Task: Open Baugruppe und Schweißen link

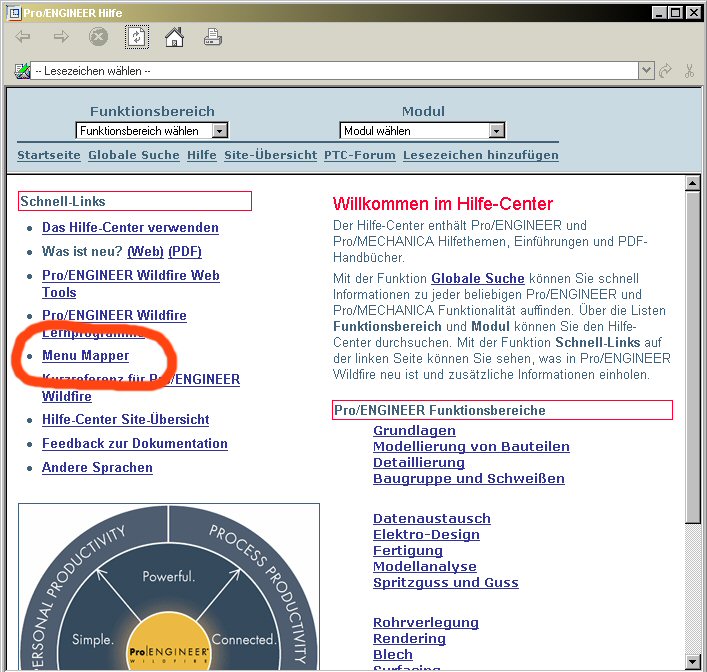Action: point(469,479)
